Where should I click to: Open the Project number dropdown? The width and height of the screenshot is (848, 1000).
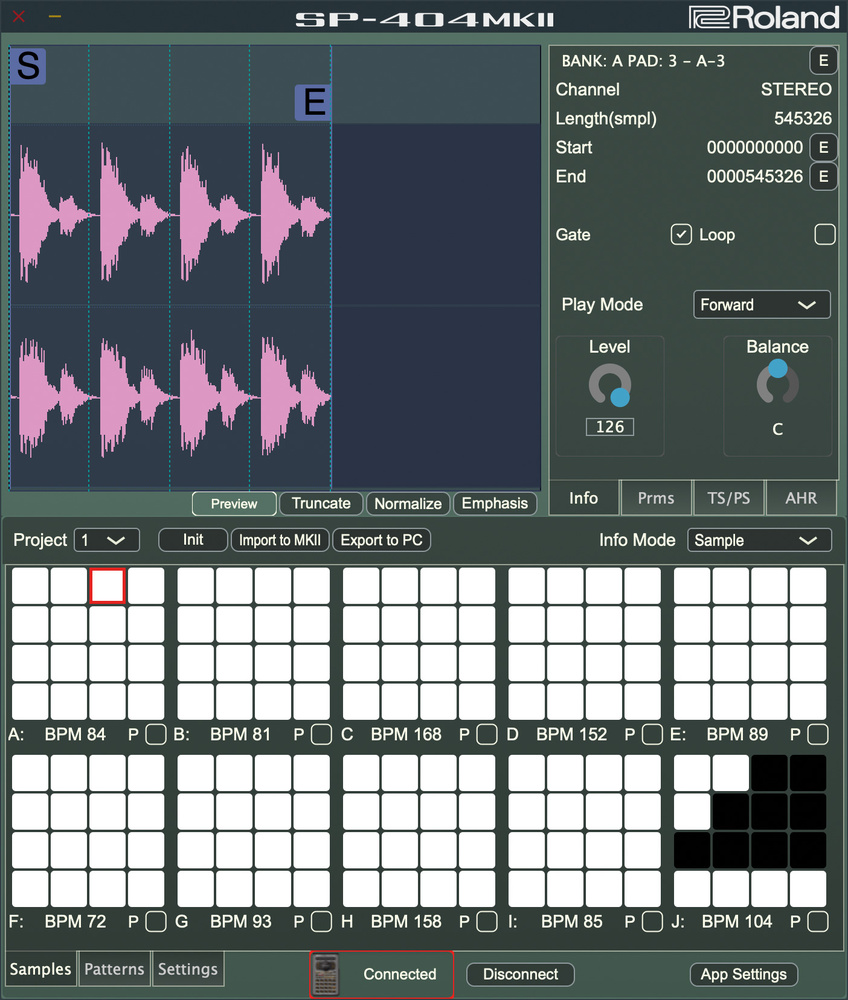(x=106, y=540)
